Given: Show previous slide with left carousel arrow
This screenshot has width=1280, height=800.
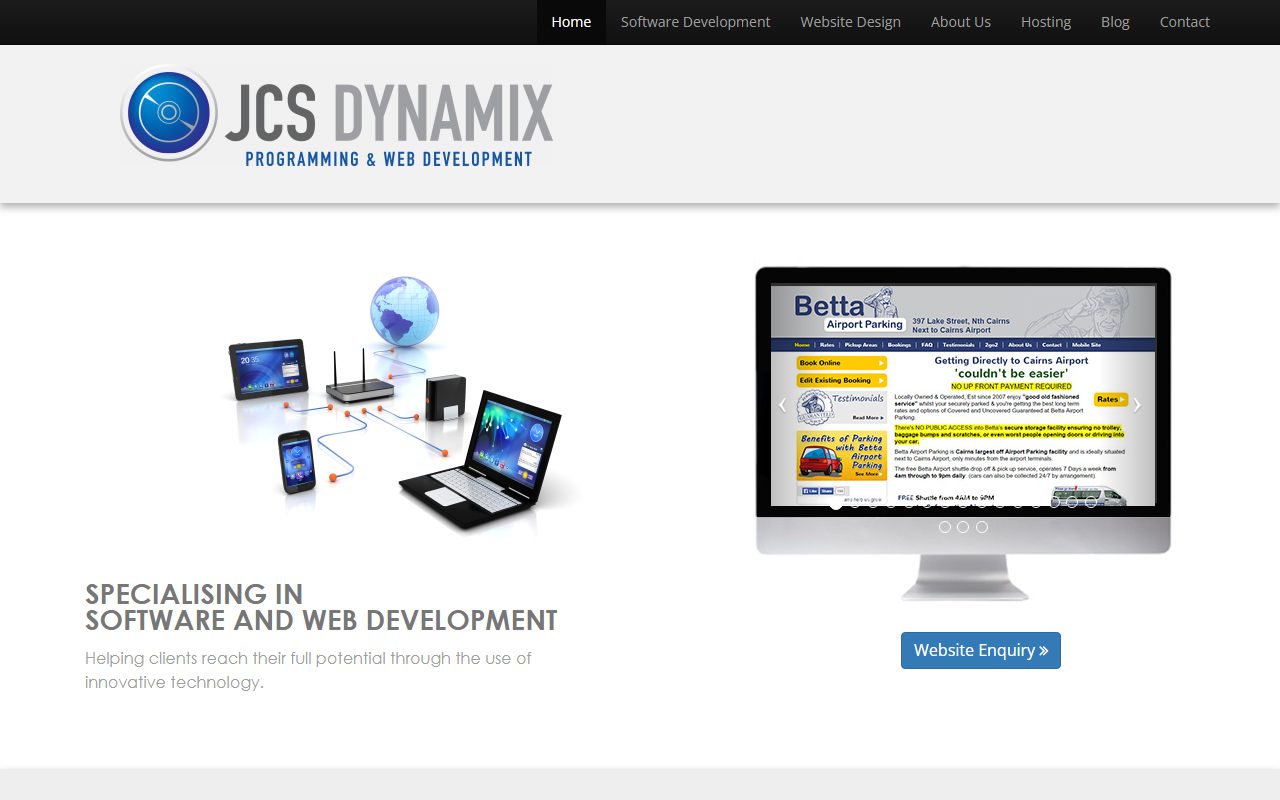Looking at the screenshot, I should click(783, 405).
